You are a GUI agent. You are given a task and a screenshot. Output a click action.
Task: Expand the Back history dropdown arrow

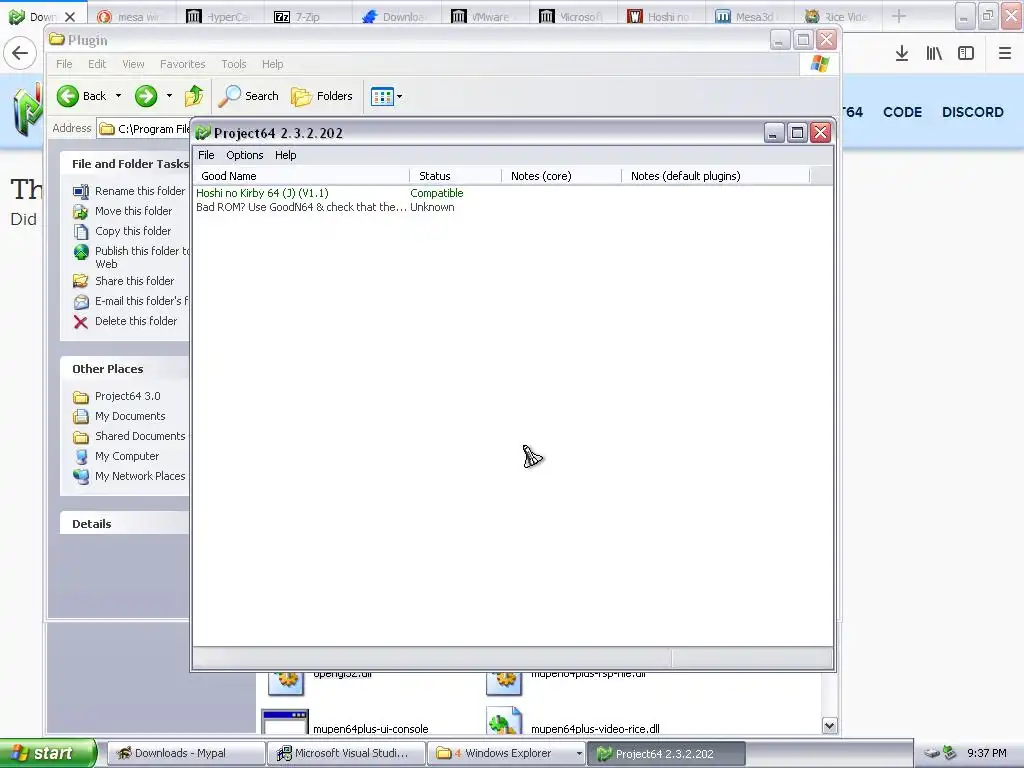click(x=118, y=96)
